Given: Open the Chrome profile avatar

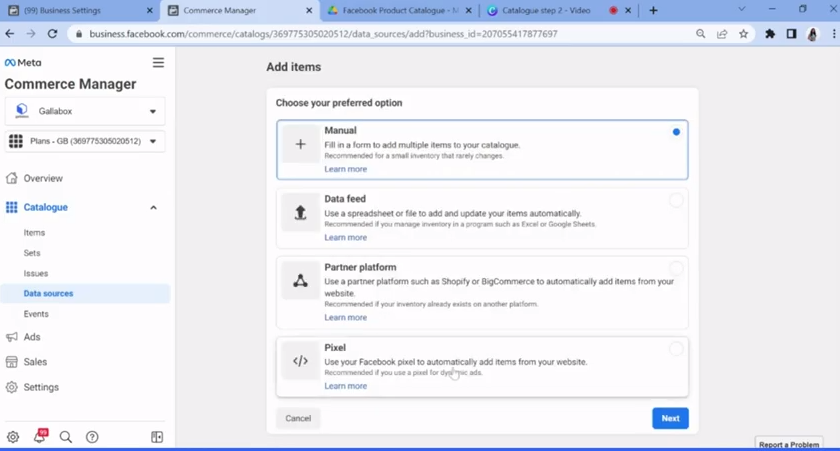Looking at the screenshot, I should (813, 34).
